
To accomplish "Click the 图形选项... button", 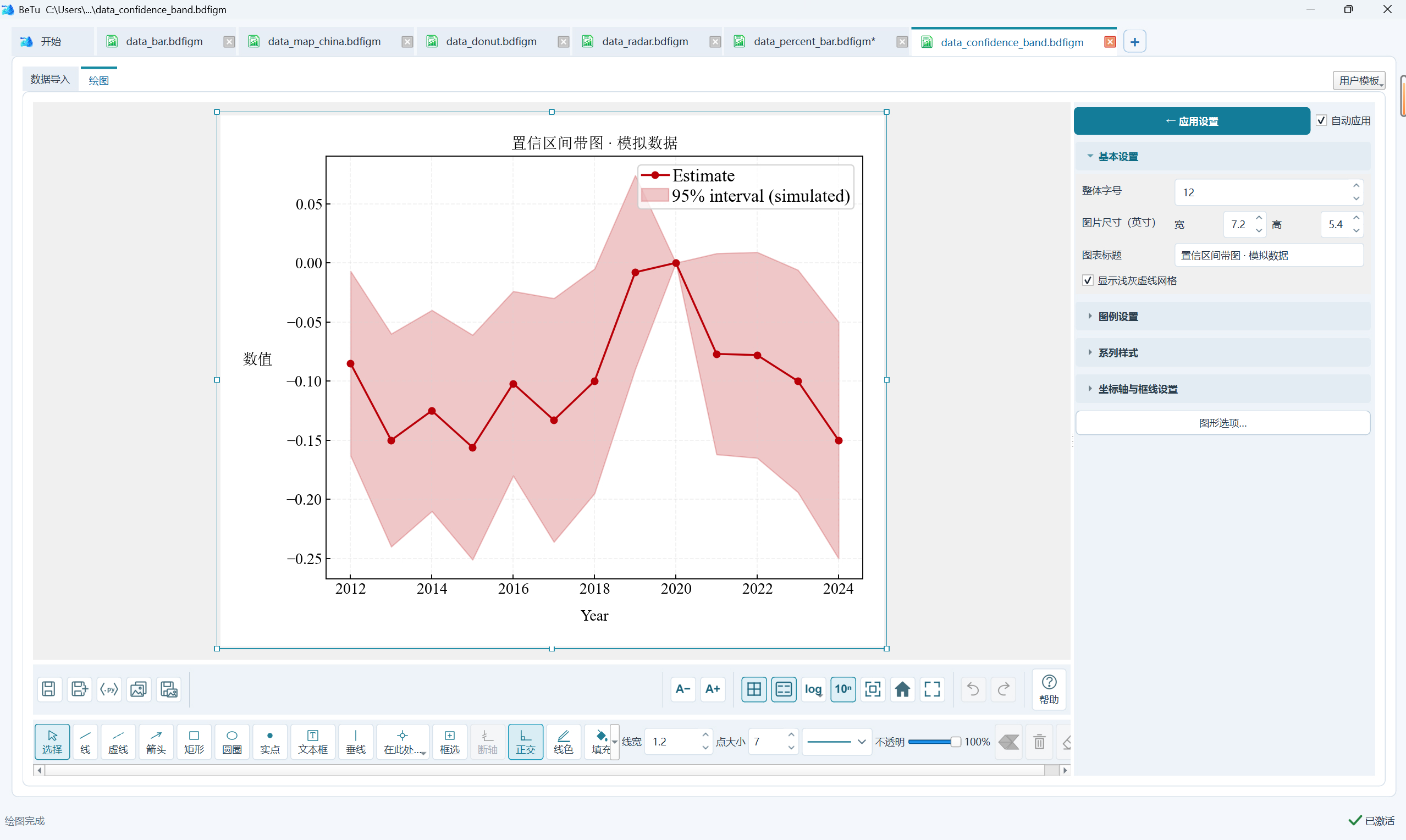I will [x=1222, y=423].
